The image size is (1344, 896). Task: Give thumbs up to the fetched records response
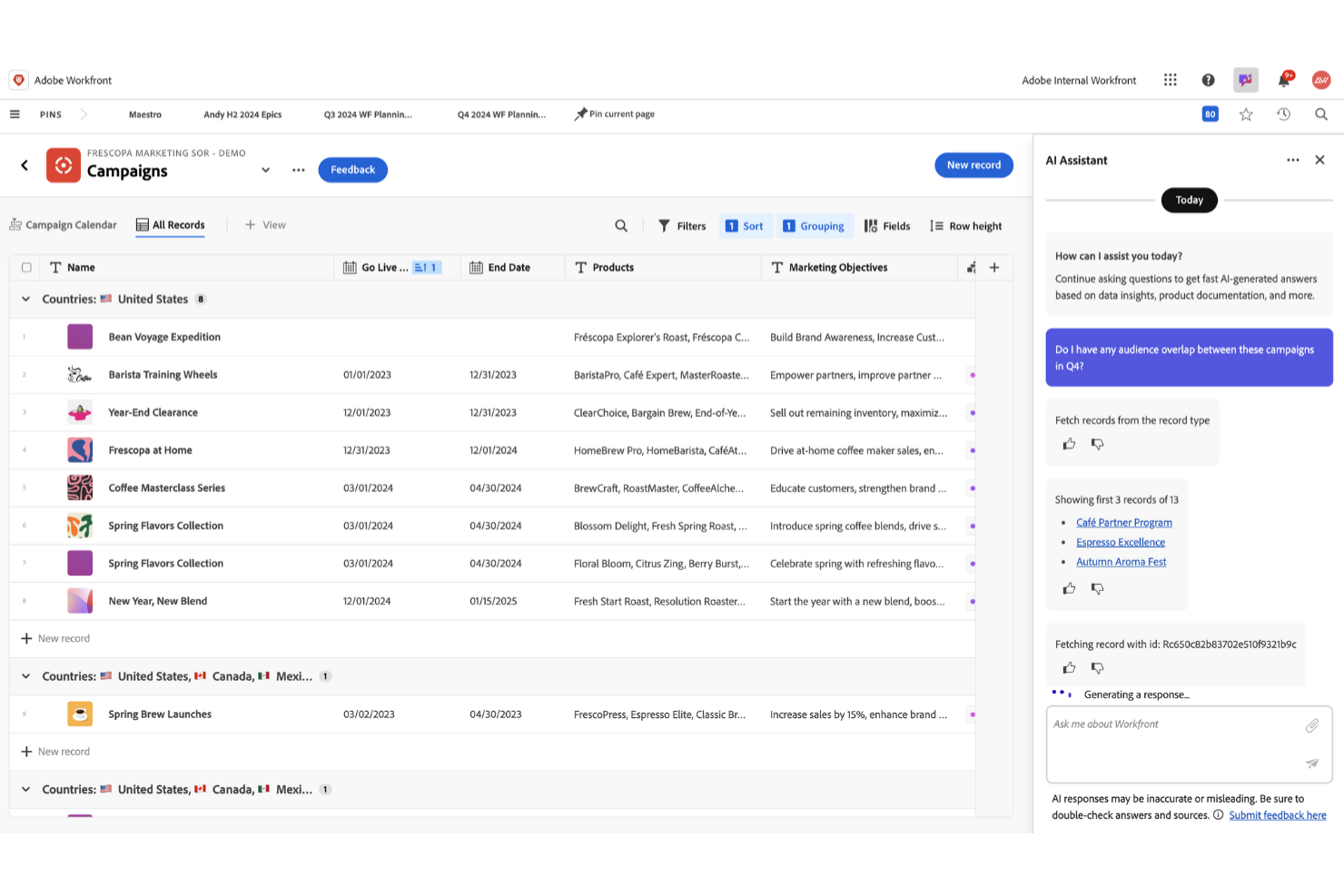(1069, 588)
